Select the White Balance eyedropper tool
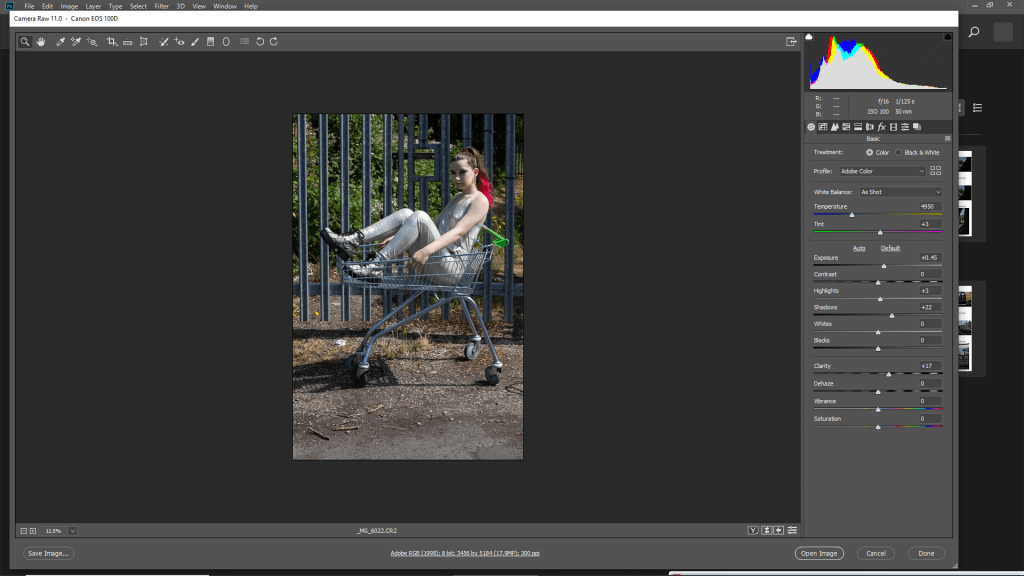Viewport: 1024px width, 576px height. tap(60, 42)
